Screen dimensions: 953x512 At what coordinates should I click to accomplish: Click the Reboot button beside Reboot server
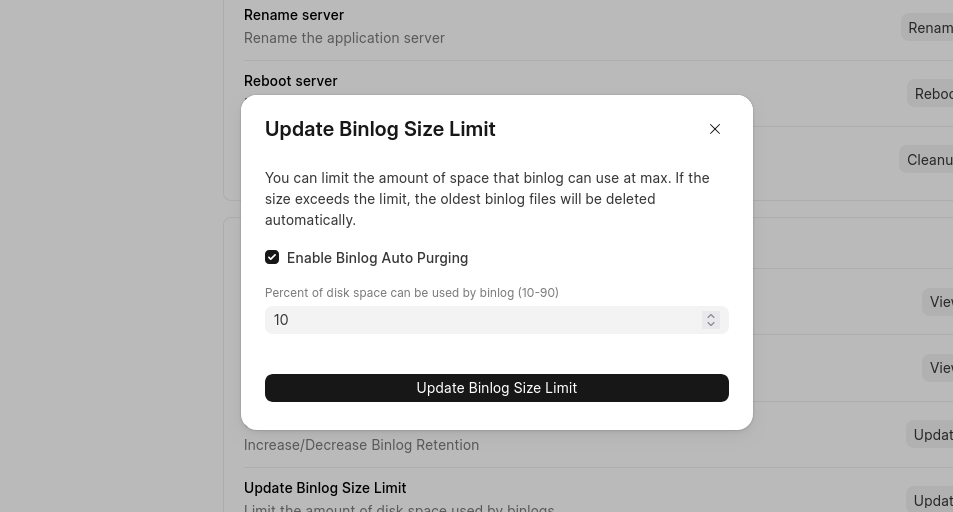pyautogui.click(x=932, y=94)
